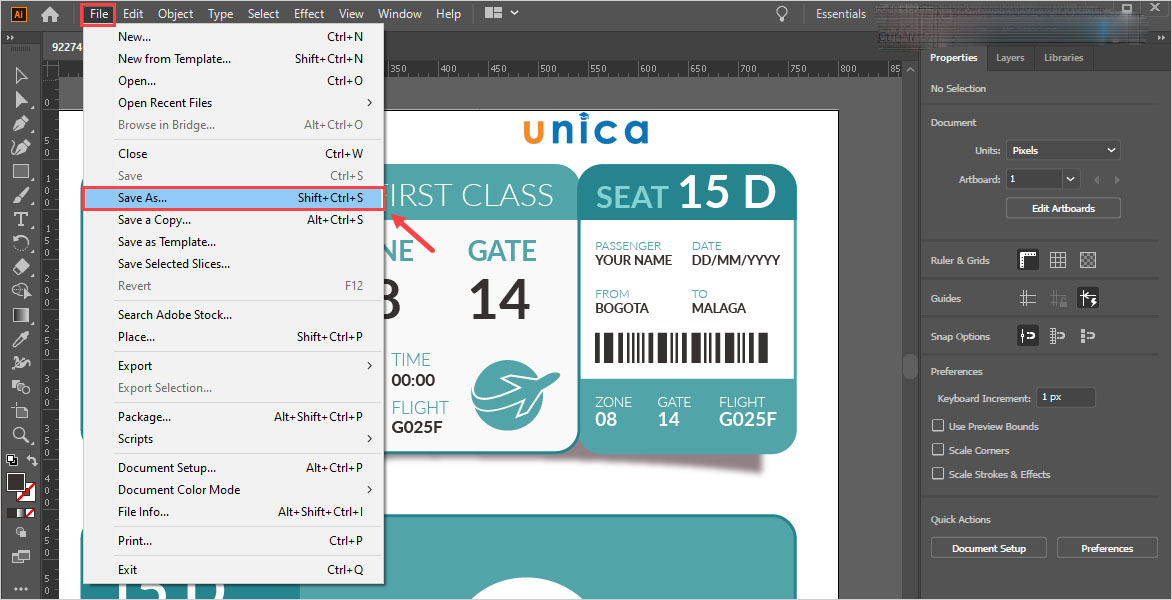The image size is (1172, 600).
Task: Check the Scale Corners option
Action: click(938, 450)
